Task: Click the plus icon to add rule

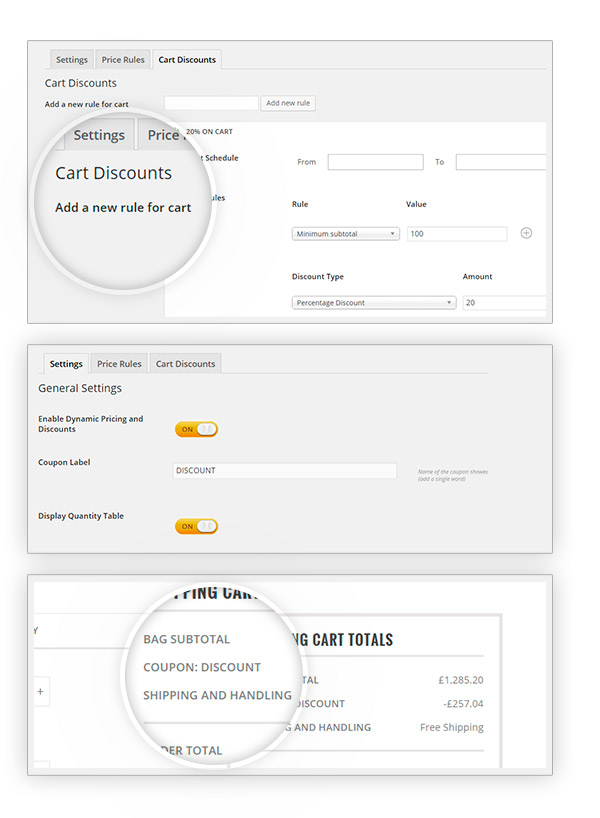Action: click(526, 233)
